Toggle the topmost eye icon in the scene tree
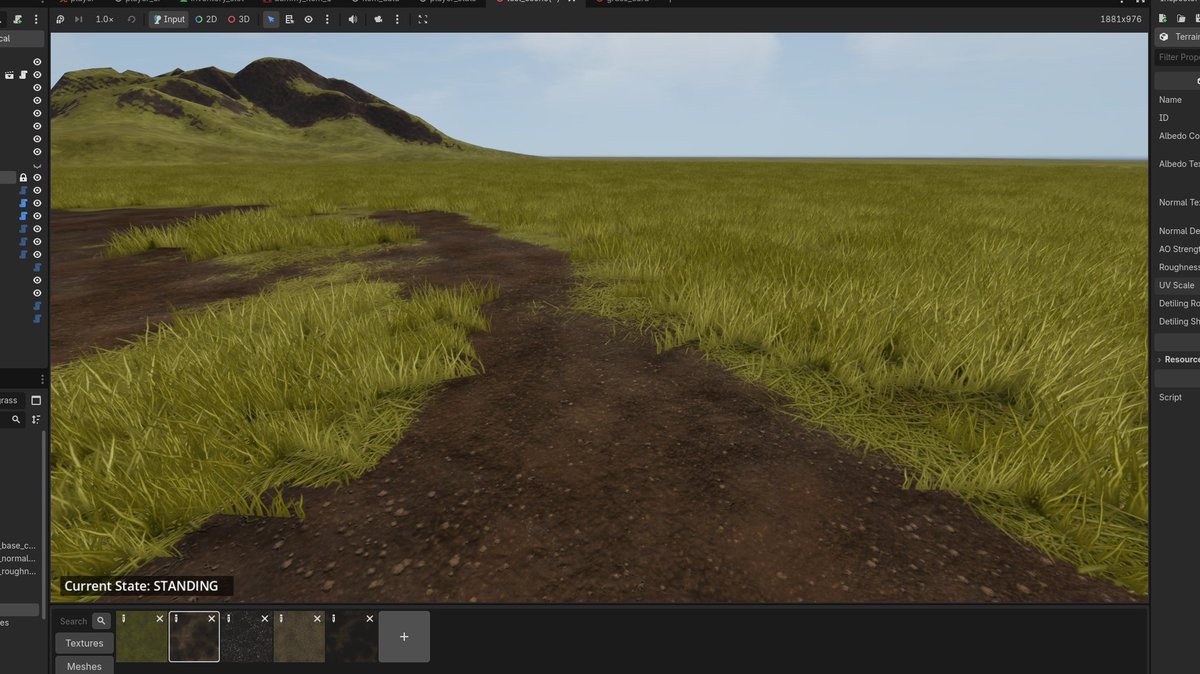Screen dimensions: 1200x674 [37, 62]
